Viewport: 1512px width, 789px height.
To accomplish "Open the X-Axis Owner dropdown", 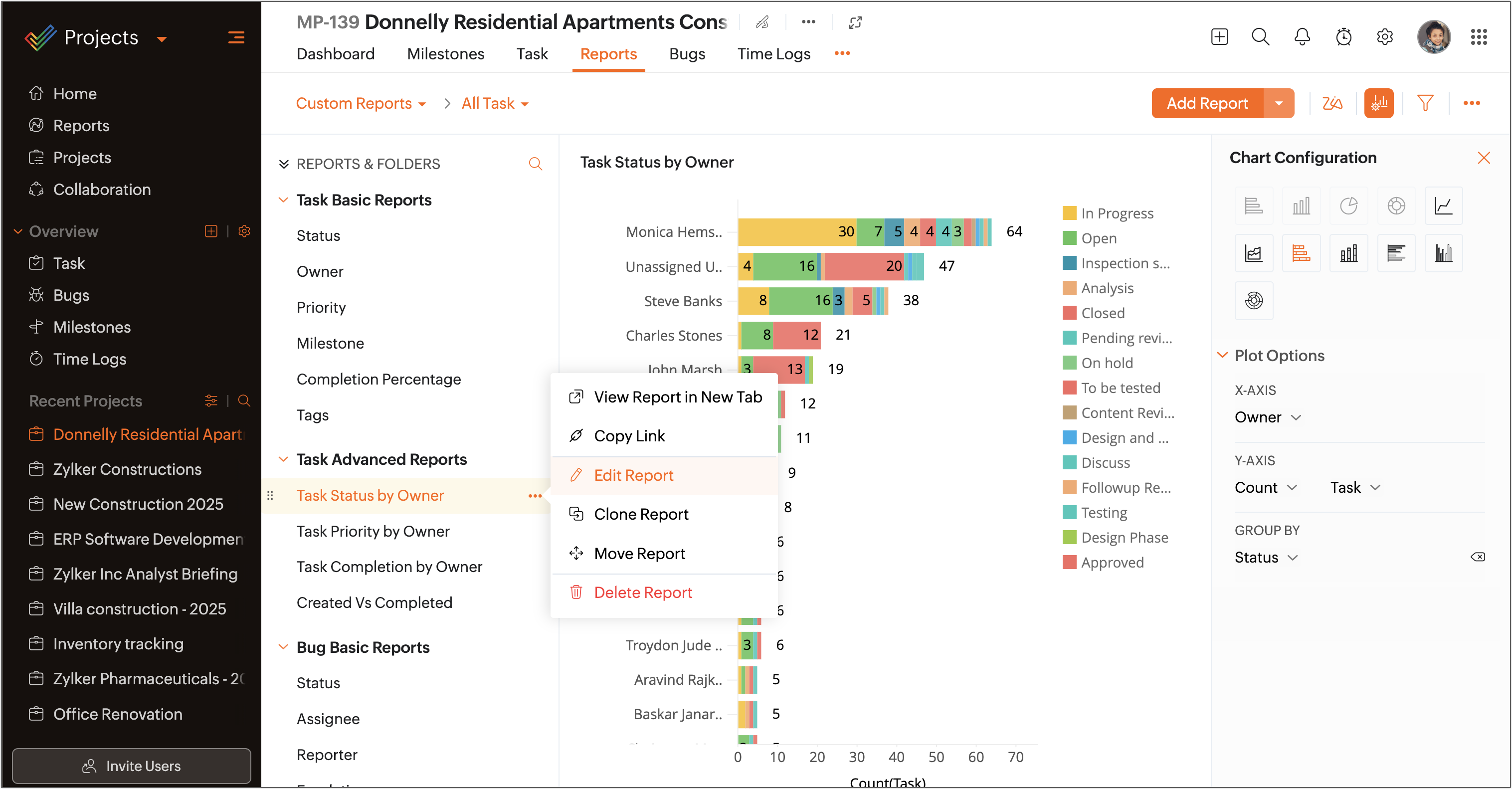I will (1268, 417).
